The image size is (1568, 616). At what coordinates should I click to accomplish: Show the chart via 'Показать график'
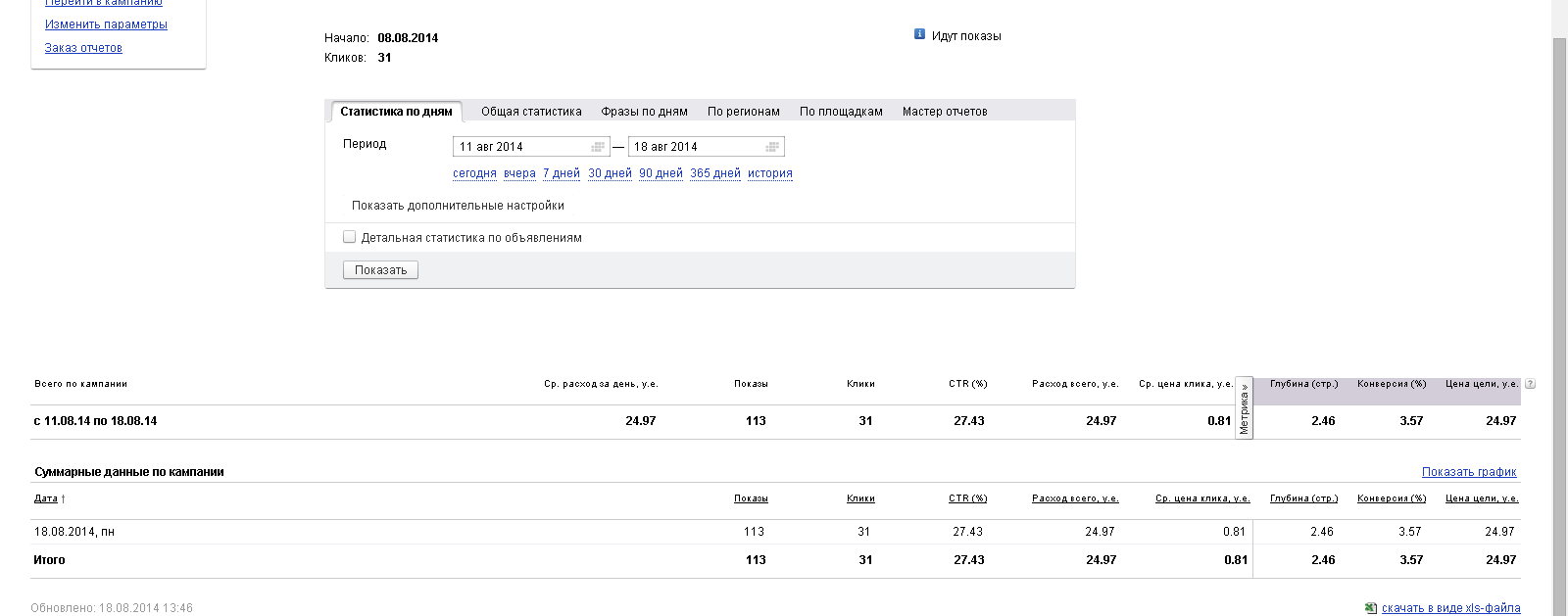(1469, 472)
